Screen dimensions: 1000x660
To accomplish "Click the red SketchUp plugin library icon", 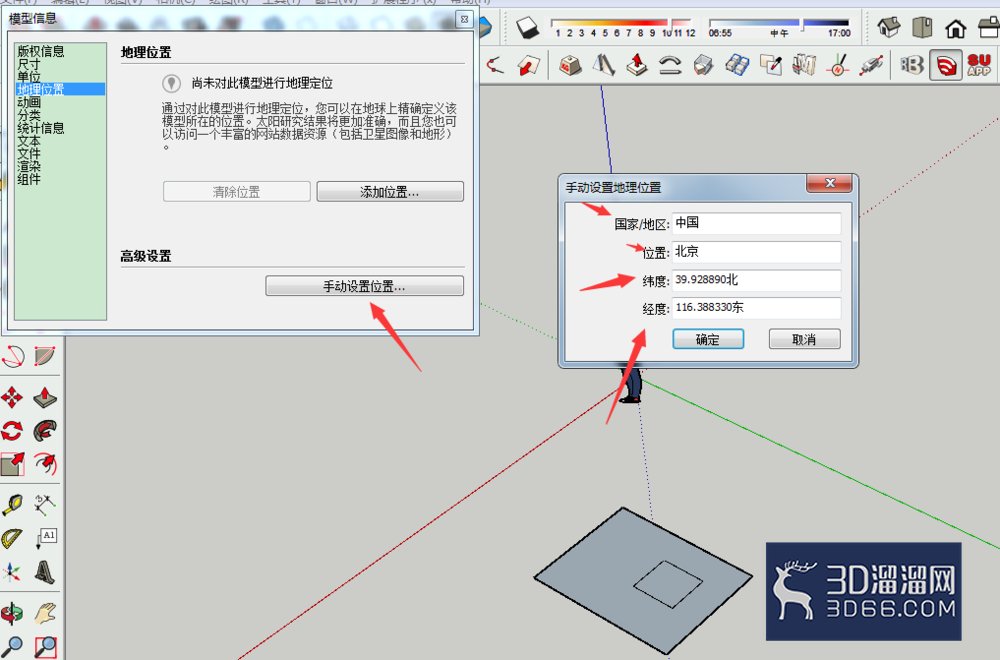I will point(946,64).
